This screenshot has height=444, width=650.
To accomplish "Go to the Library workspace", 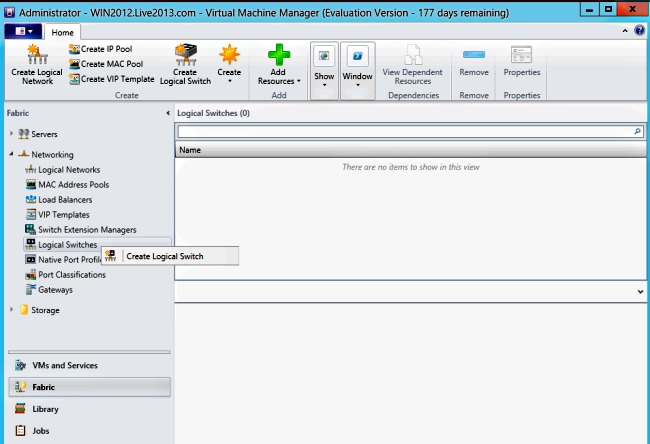I will pyautogui.click(x=90, y=409).
